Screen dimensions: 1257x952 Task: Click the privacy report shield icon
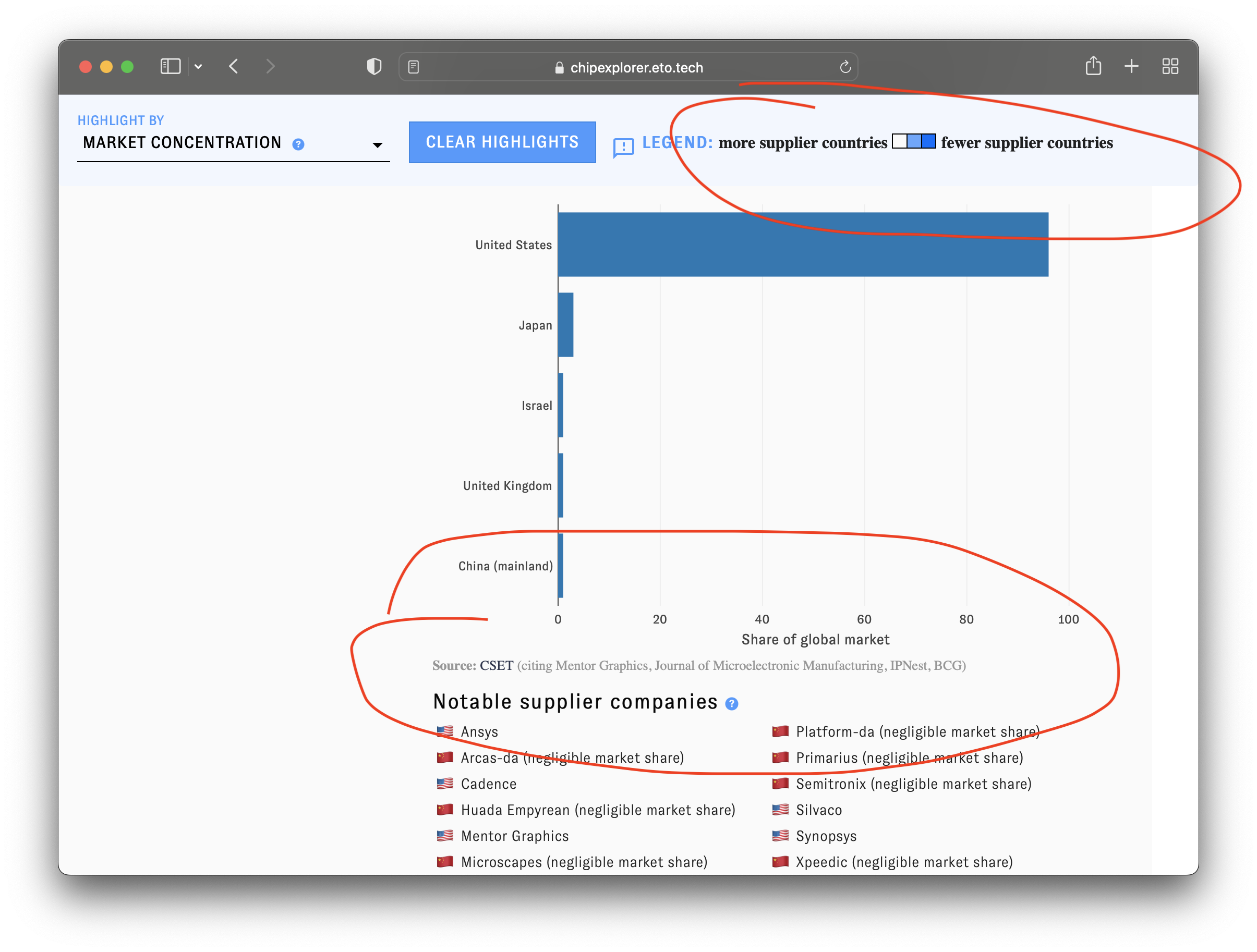pyautogui.click(x=373, y=66)
